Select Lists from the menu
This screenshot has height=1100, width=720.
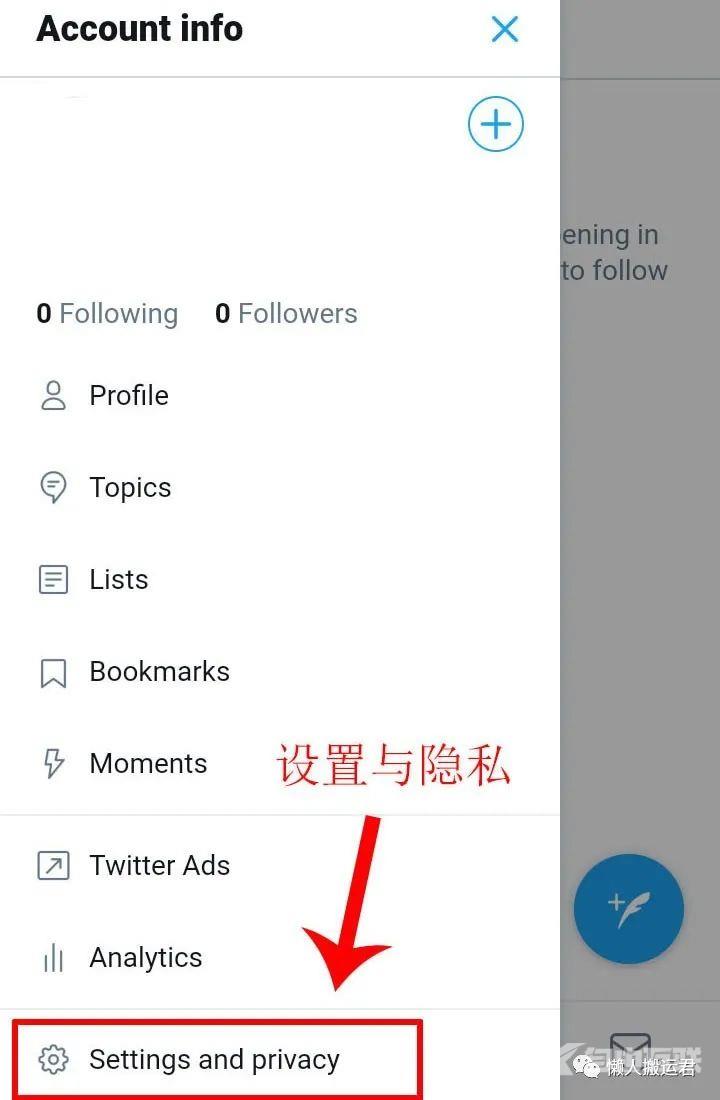pos(280,579)
